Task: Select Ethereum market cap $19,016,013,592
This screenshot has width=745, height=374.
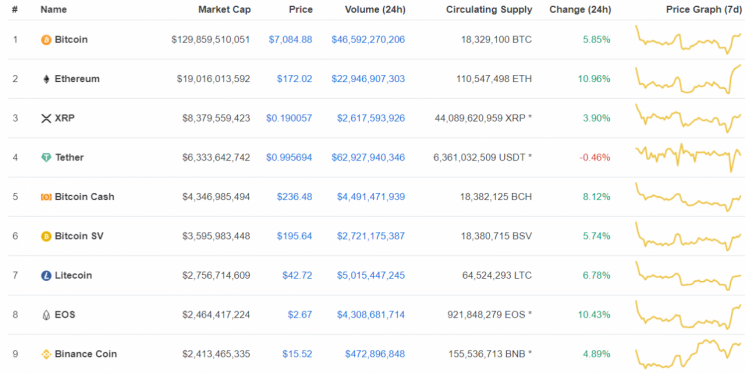Action: point(213,79)
